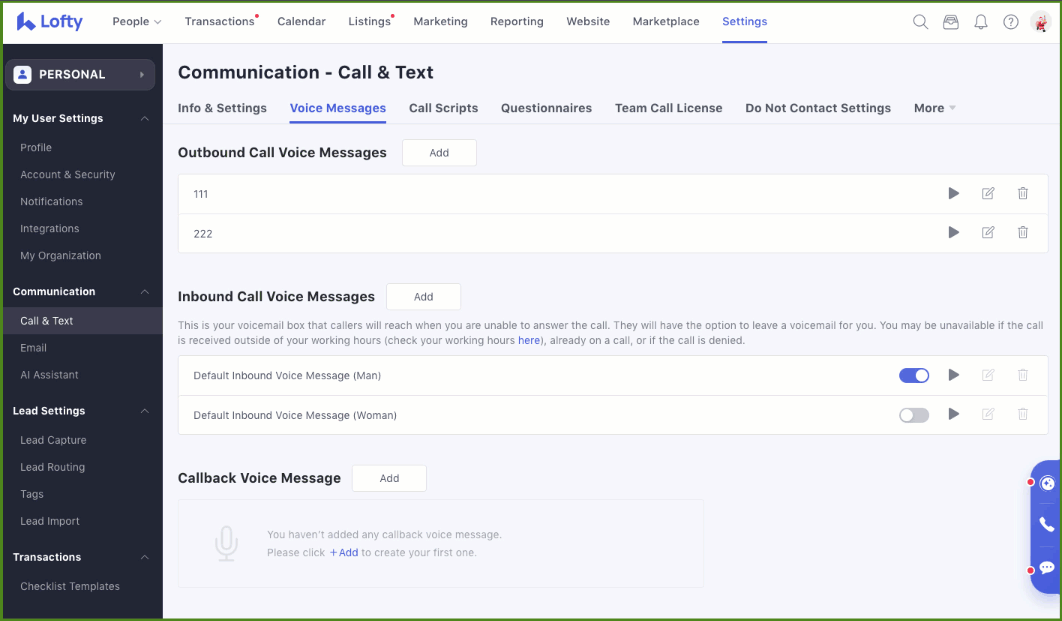The image size is (1062, 621).
Task: Collapse the Communication sidebar section
Action: [144, 292]
